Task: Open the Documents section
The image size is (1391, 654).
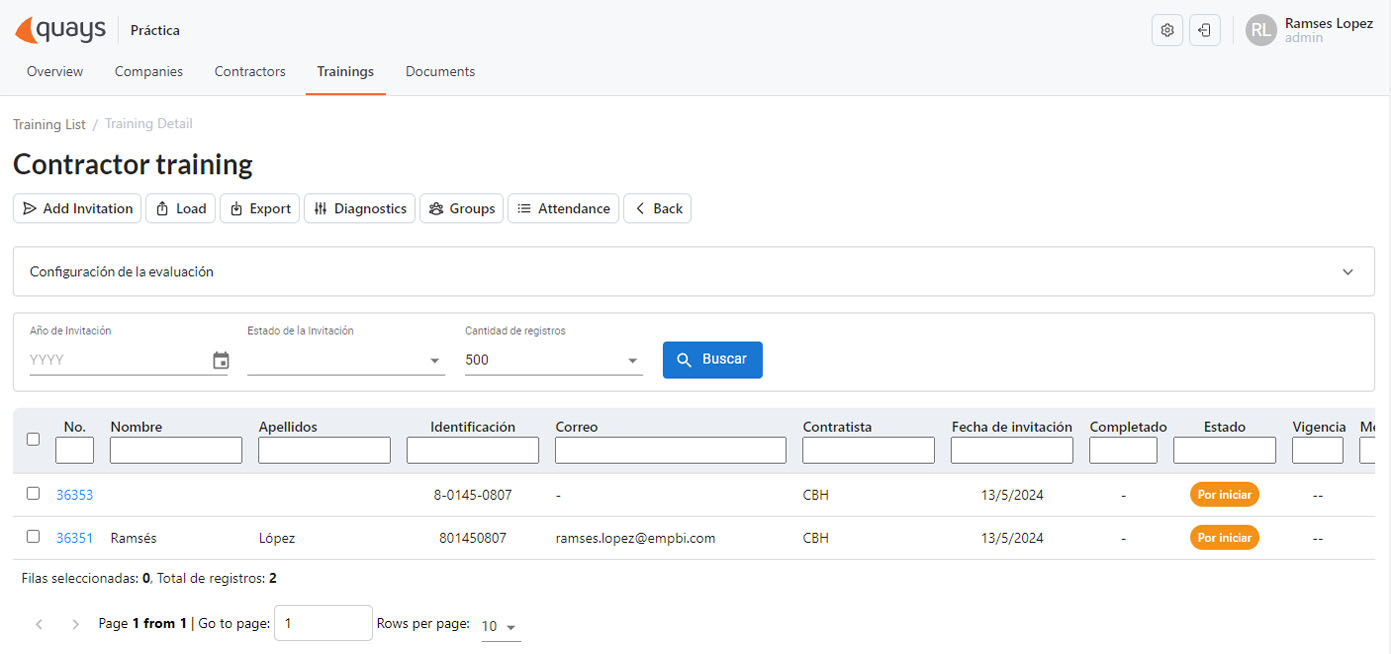Action: coord(439,71)
